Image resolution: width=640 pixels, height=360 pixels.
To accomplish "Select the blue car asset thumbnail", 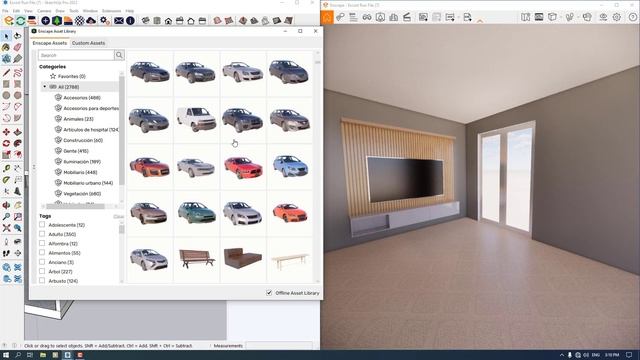I will [x=289, y=166].
